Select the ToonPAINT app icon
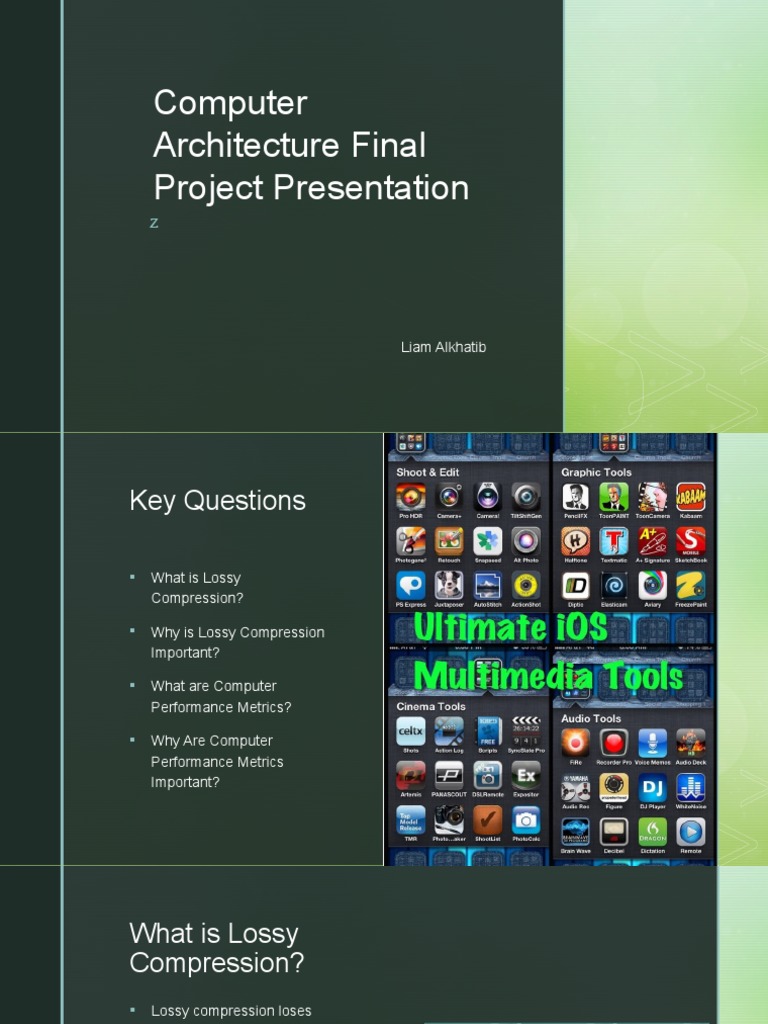Viewport: 768px width, 1024px height. pos(614,497)
